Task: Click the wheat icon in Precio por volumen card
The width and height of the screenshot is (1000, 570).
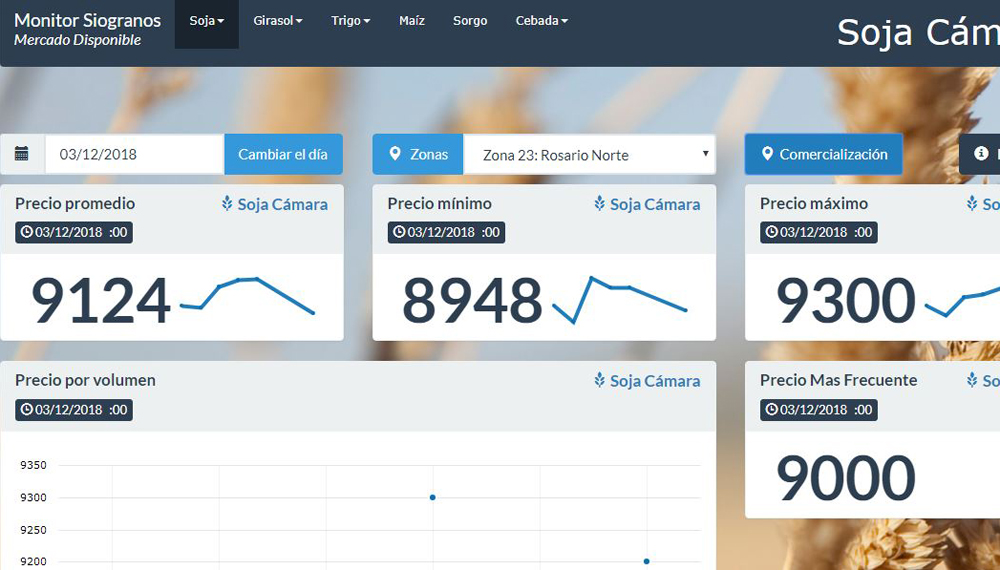Action: (x=600, y=381)
